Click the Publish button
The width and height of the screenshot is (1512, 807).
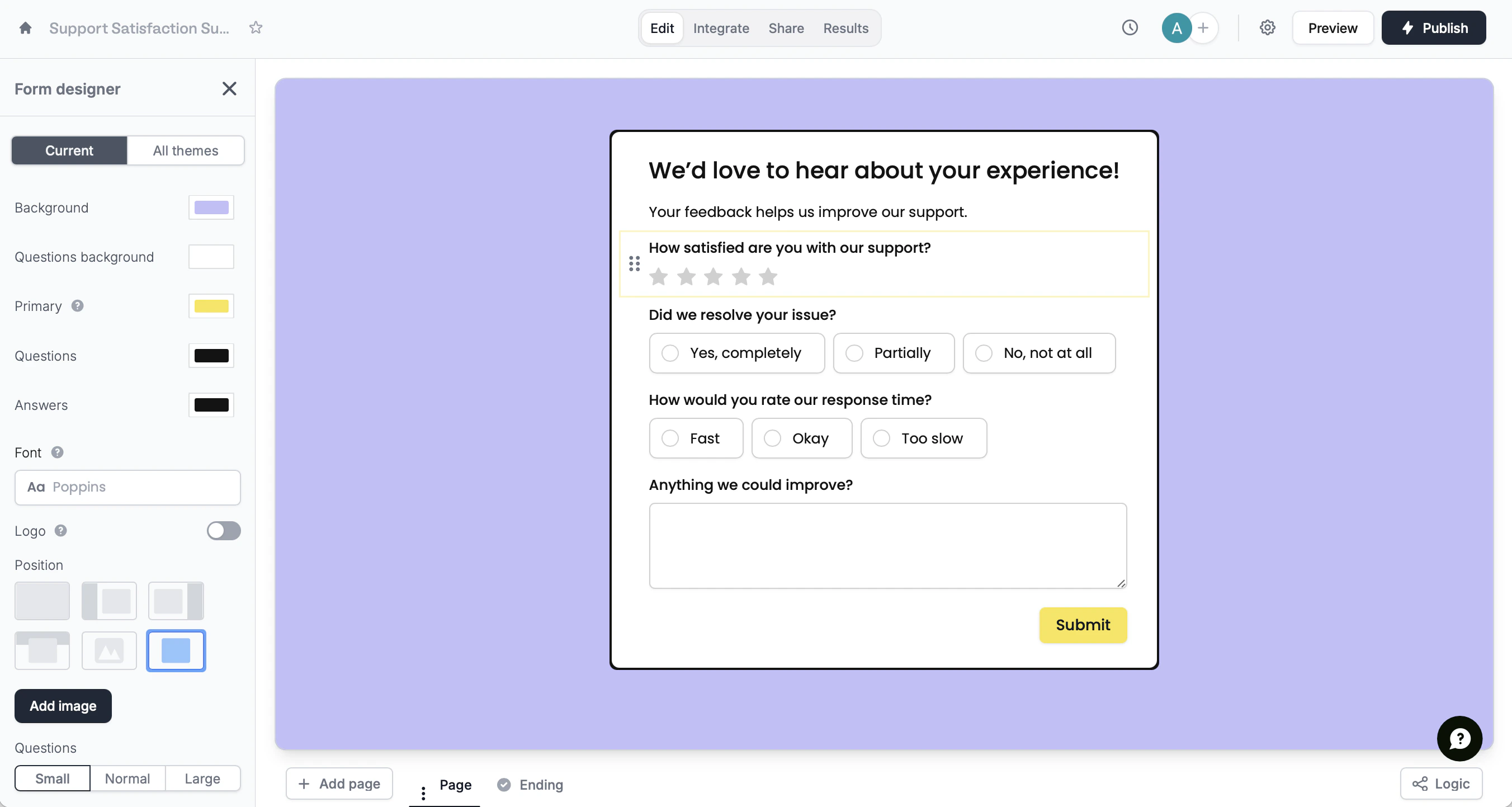pos(1433,28)
